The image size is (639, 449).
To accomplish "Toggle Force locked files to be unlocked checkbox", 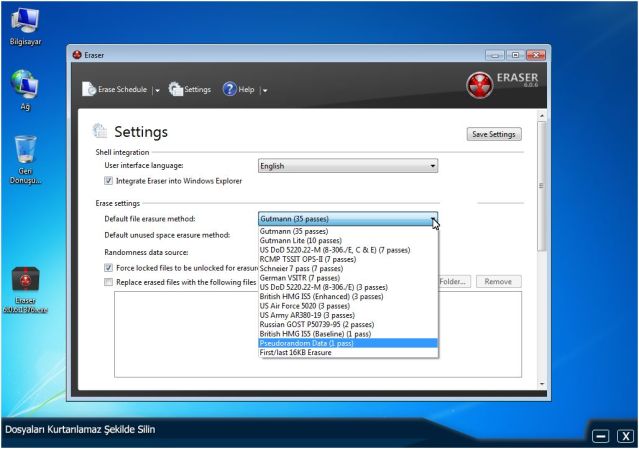I will click(108, 268).
